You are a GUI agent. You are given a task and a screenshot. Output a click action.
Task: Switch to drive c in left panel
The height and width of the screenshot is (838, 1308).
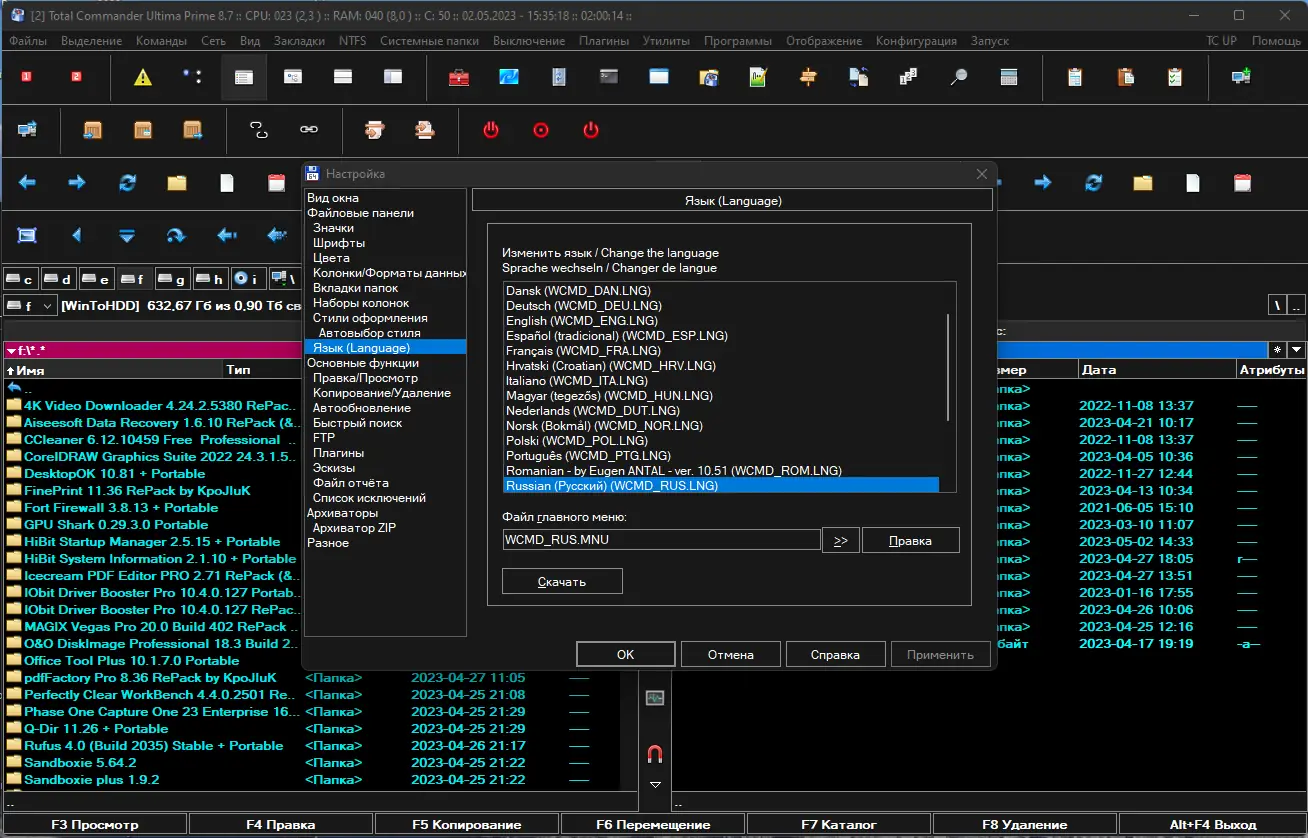(20, 279)
